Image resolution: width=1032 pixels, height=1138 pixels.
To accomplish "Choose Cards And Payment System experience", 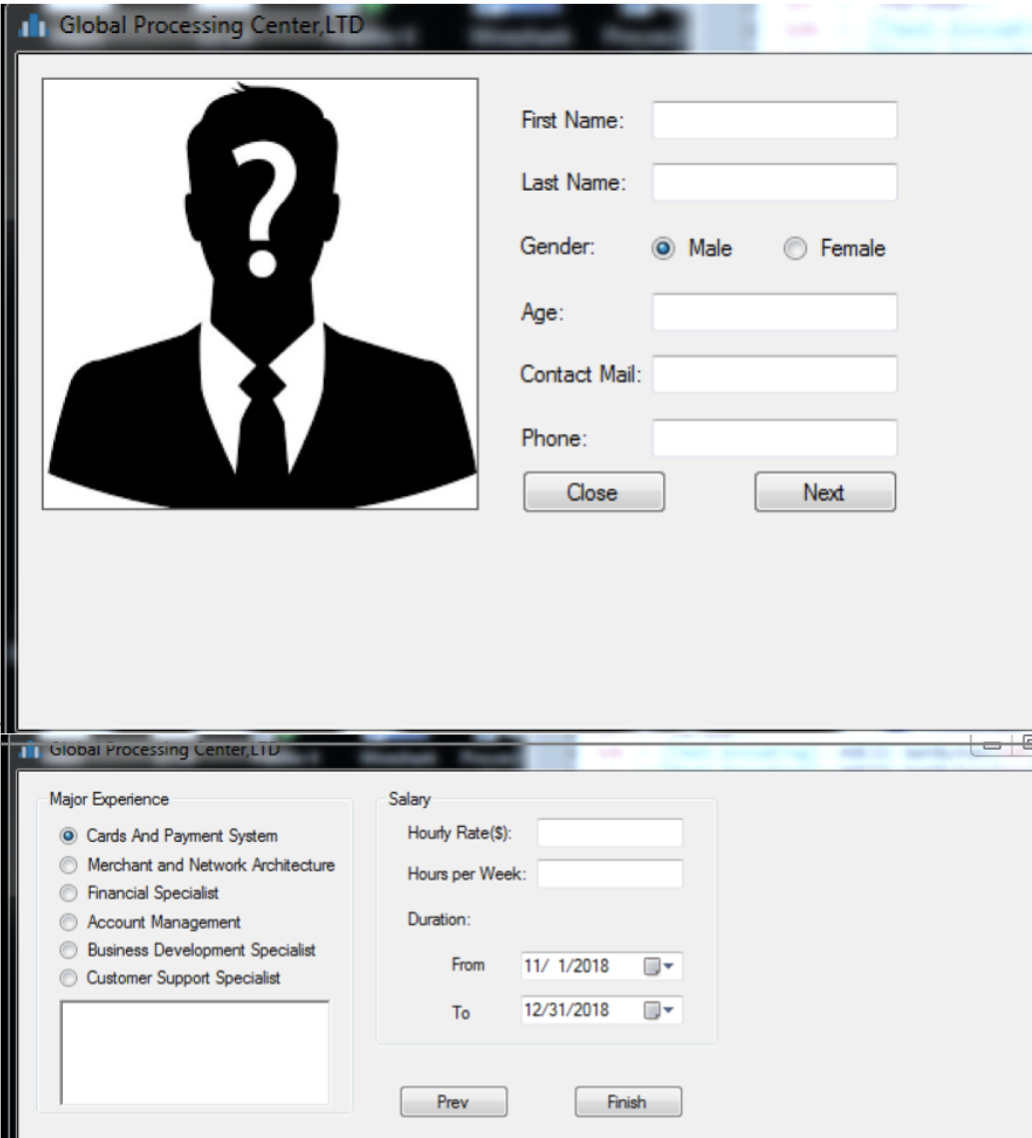I will 69,836.
